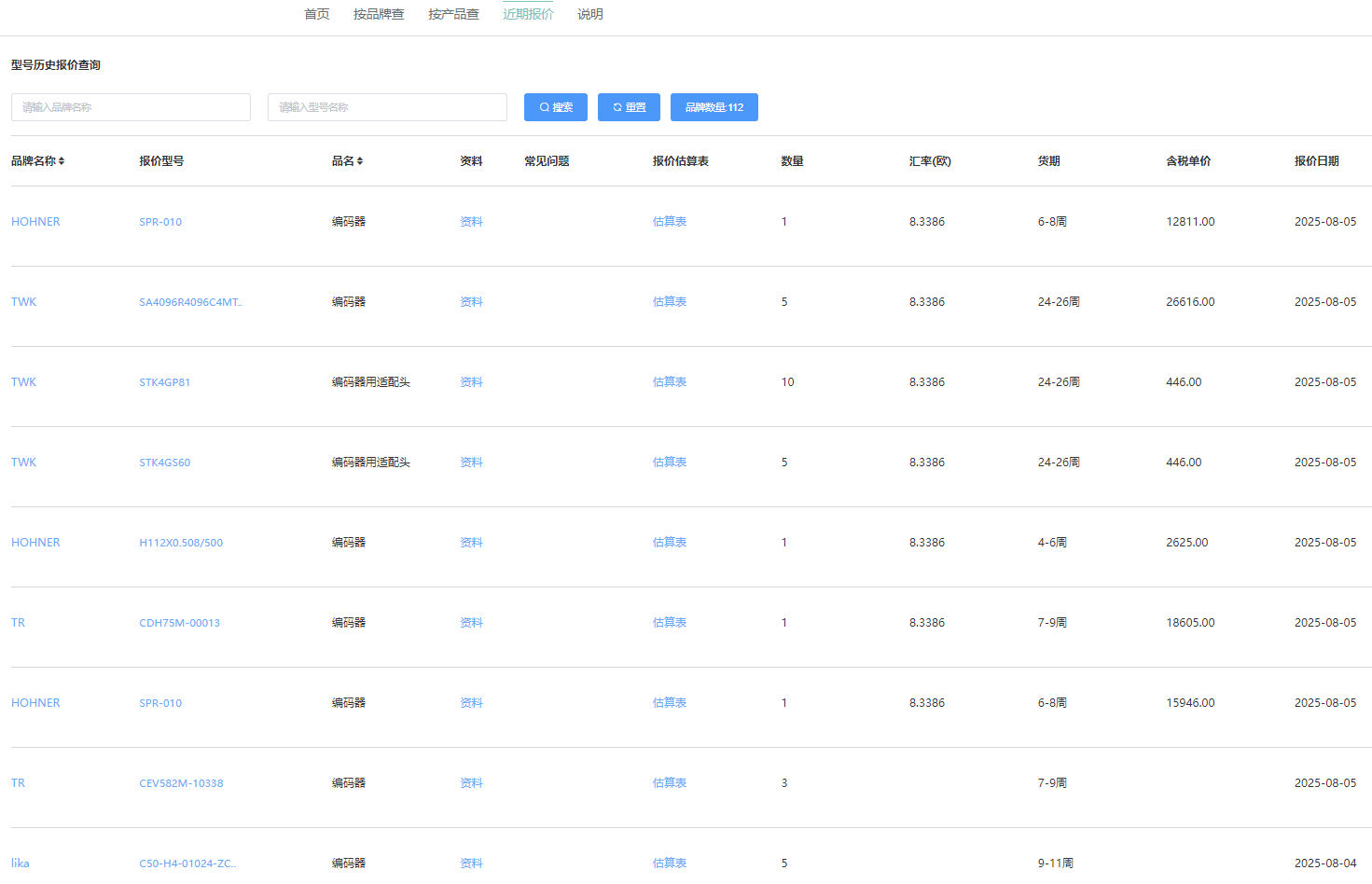Open model link H112X0.508/500
Screen dimensions: 1372x884
[x=181, y=543]
